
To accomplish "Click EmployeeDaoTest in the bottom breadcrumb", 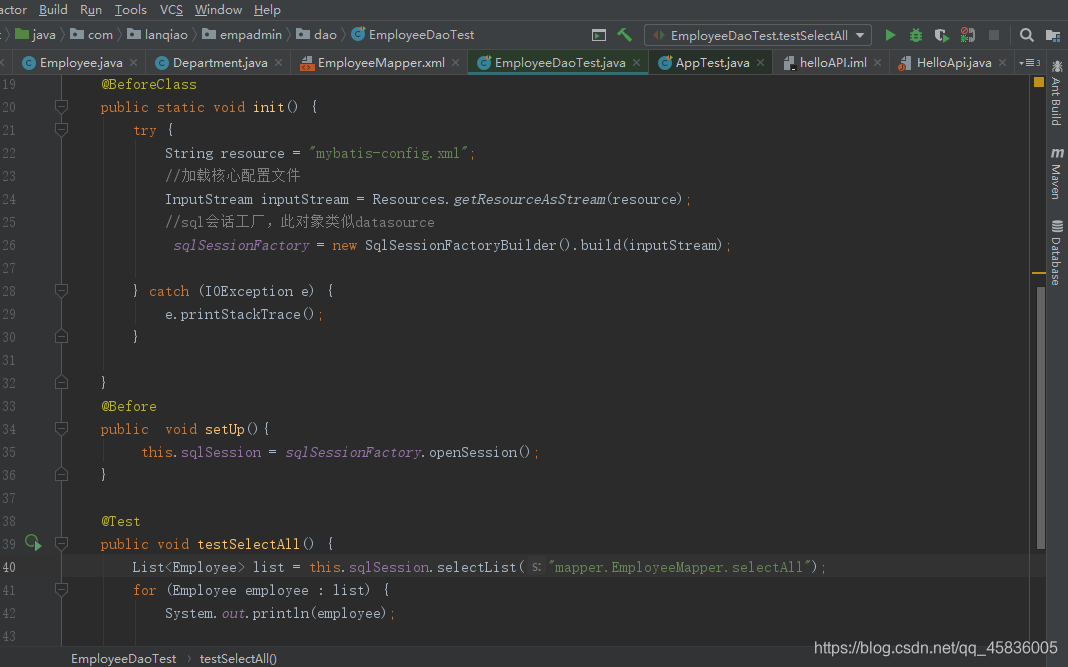I will (123, 658).
